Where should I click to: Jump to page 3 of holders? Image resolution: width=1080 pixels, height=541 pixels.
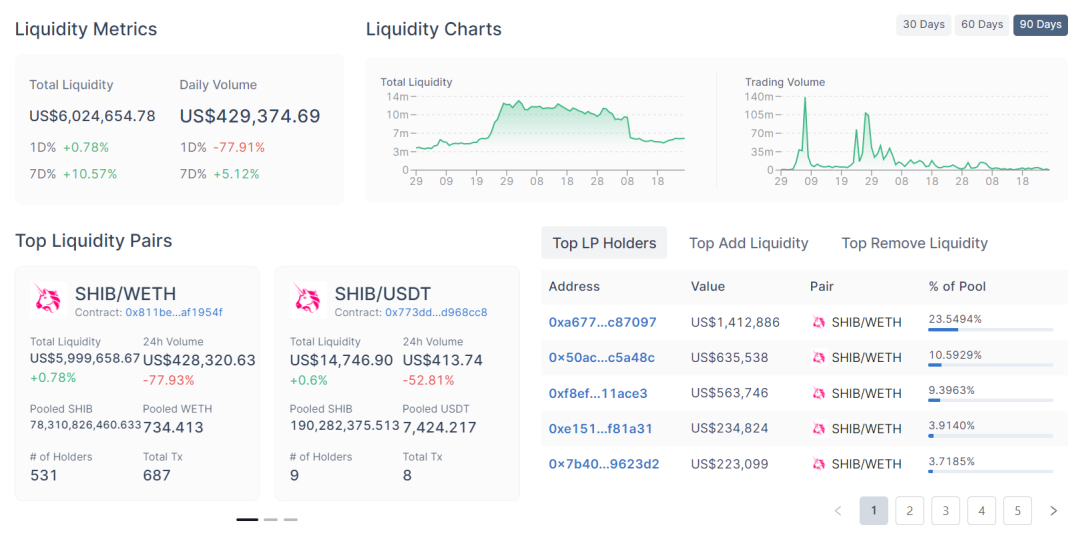click(x=946, y=511)
